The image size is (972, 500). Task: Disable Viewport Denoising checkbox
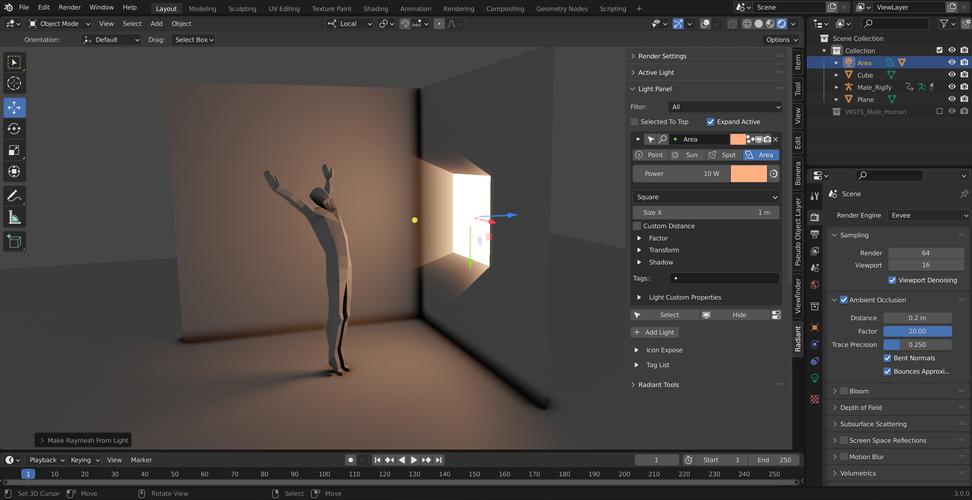point(892,280)
